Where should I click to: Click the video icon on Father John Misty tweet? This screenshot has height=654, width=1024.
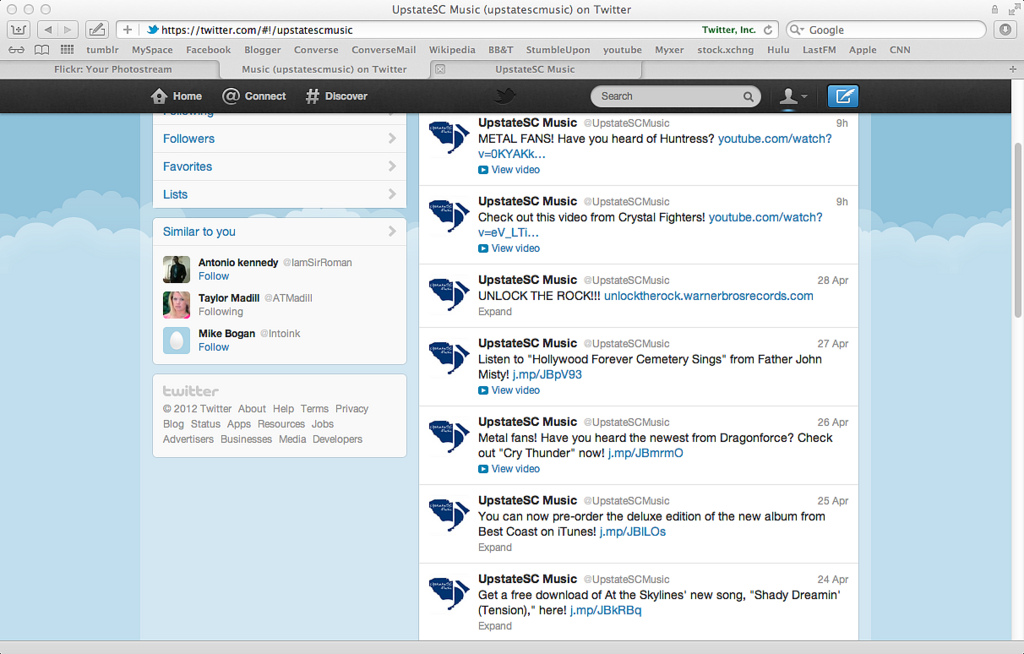pos(483,390)
